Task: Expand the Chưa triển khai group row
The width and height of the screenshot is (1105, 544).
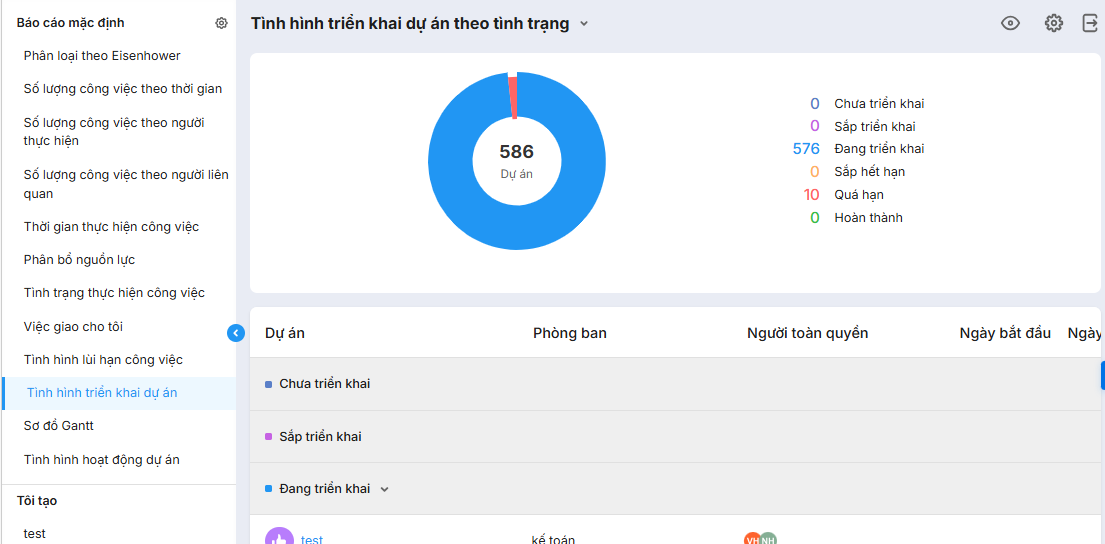Action: pos(324,384)
